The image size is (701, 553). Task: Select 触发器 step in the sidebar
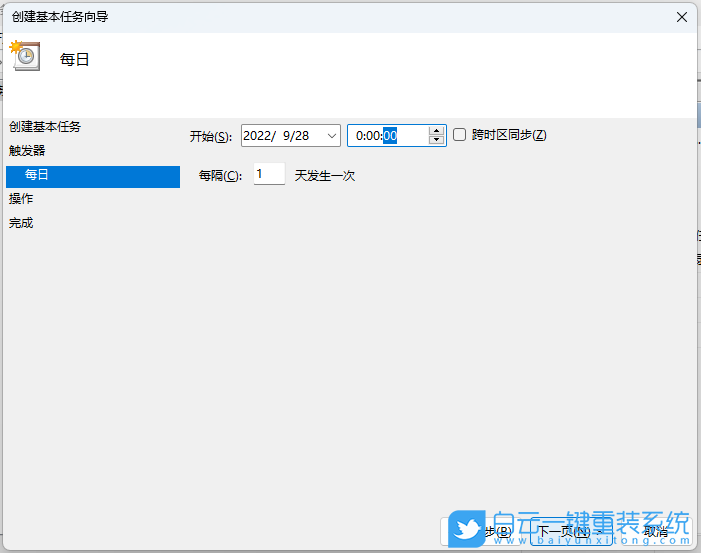click(x=27, y=151)
